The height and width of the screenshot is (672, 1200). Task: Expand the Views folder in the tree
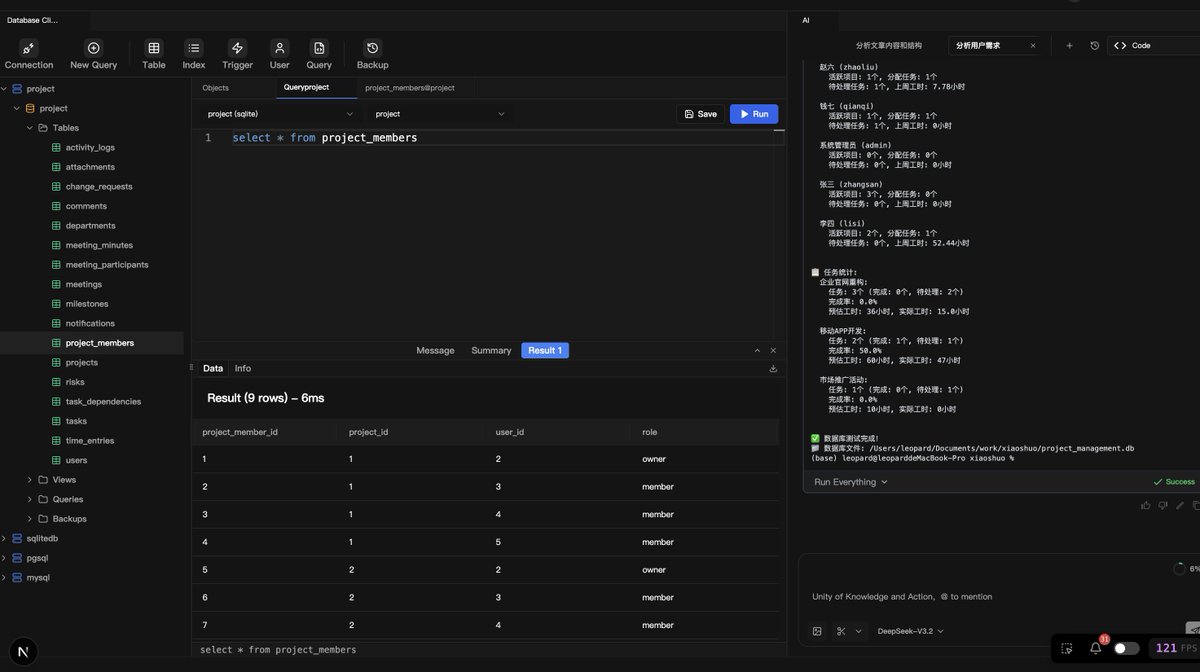pyautogui.click(x=30, y=480)
